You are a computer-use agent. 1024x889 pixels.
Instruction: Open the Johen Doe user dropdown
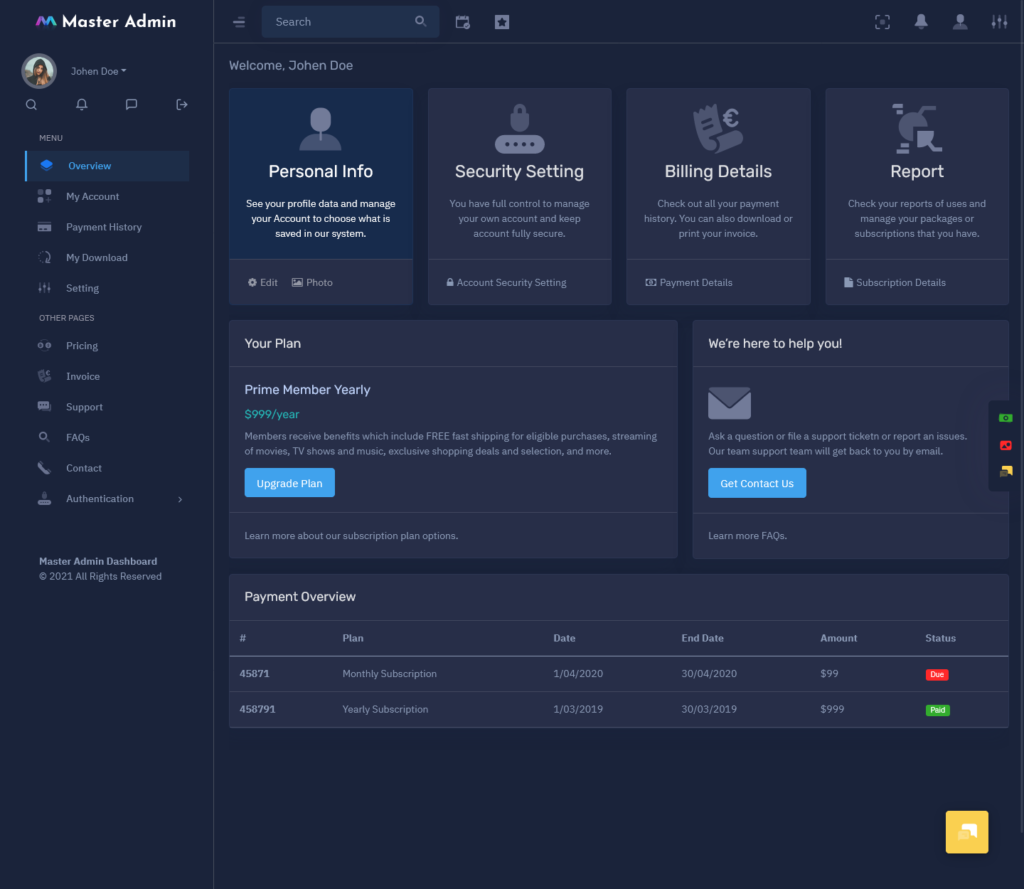click(x=99, y=71)
